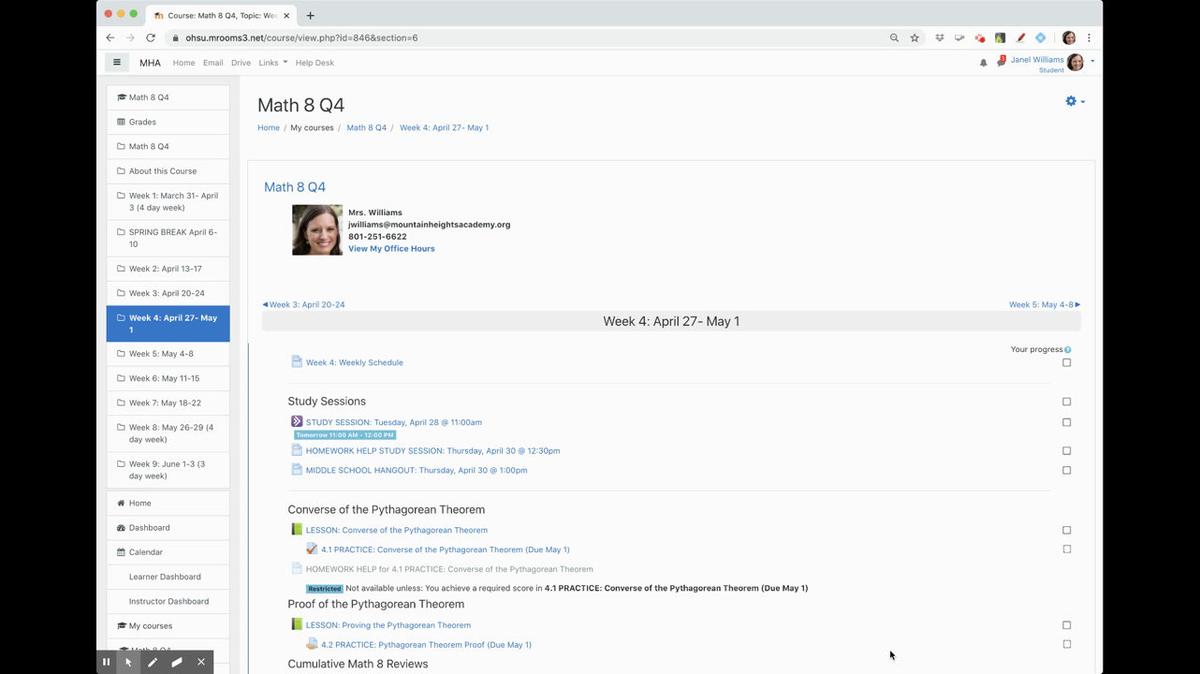
Task: Go to previous section Week 3: April 20-24
Action: click(303, 304)
